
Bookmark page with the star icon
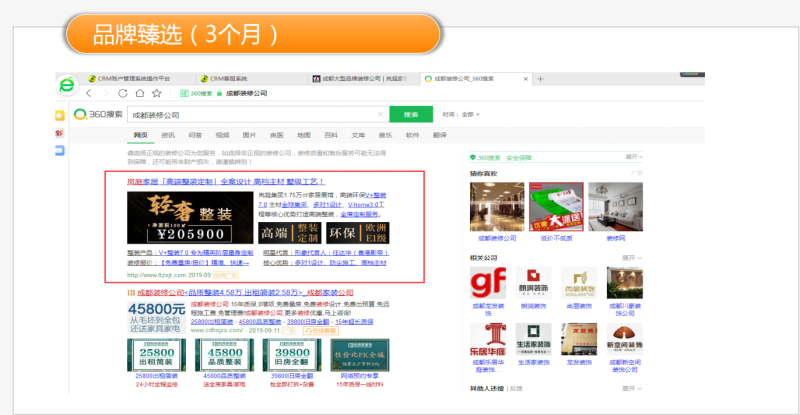pyautogui.click(x=157, y=93)
